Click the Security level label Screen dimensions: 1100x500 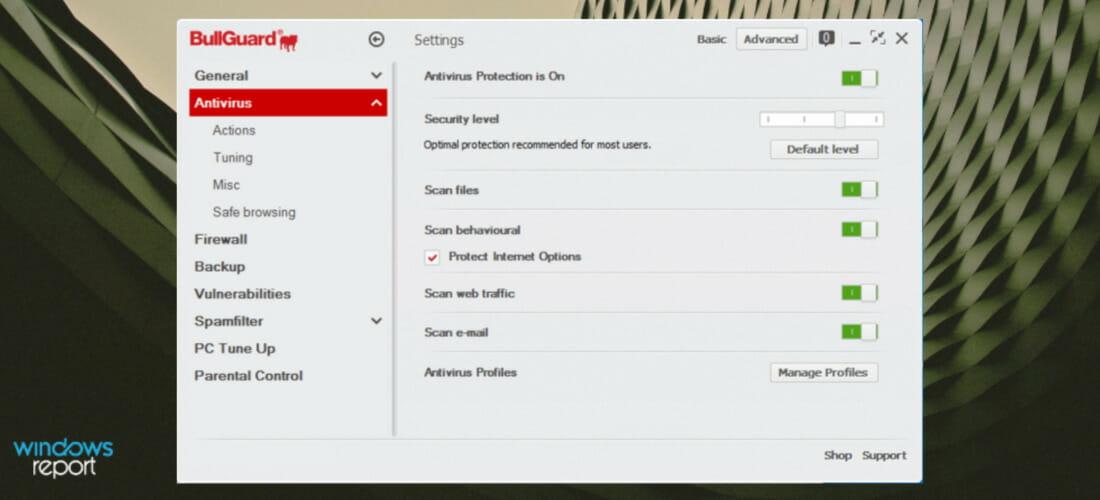click(461, 119)
